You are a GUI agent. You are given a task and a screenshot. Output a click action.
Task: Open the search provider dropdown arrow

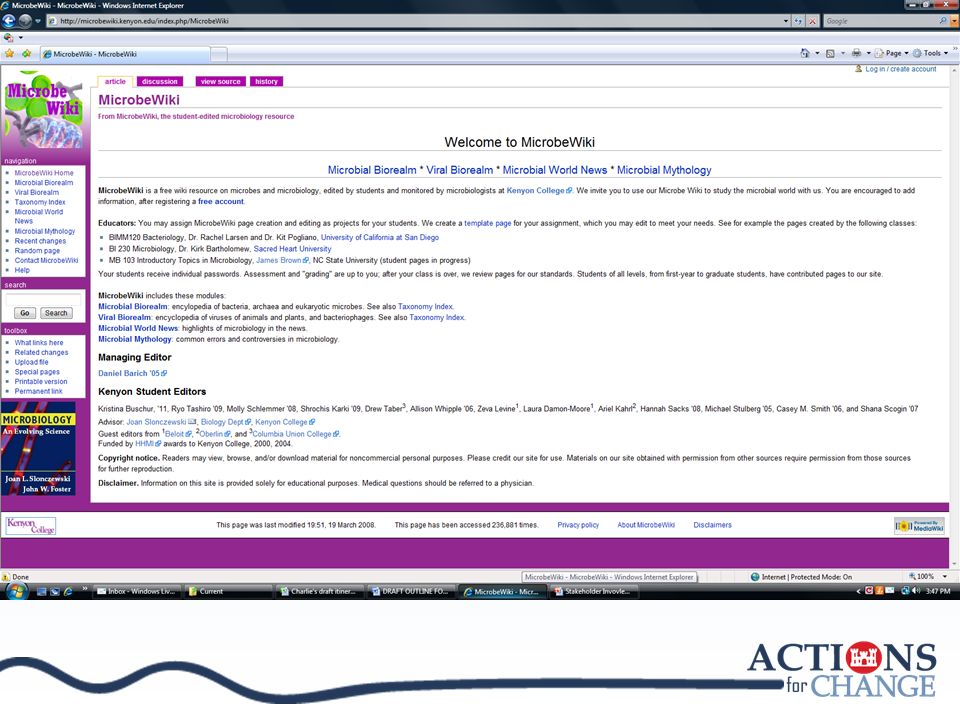point(954,21)
